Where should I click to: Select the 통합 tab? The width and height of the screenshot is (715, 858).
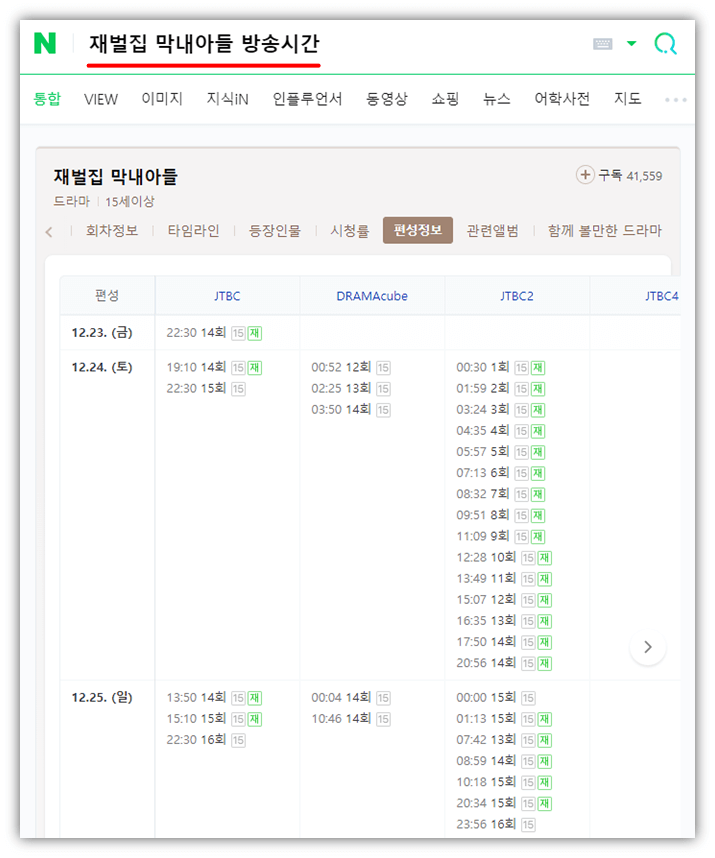[47, 99]
